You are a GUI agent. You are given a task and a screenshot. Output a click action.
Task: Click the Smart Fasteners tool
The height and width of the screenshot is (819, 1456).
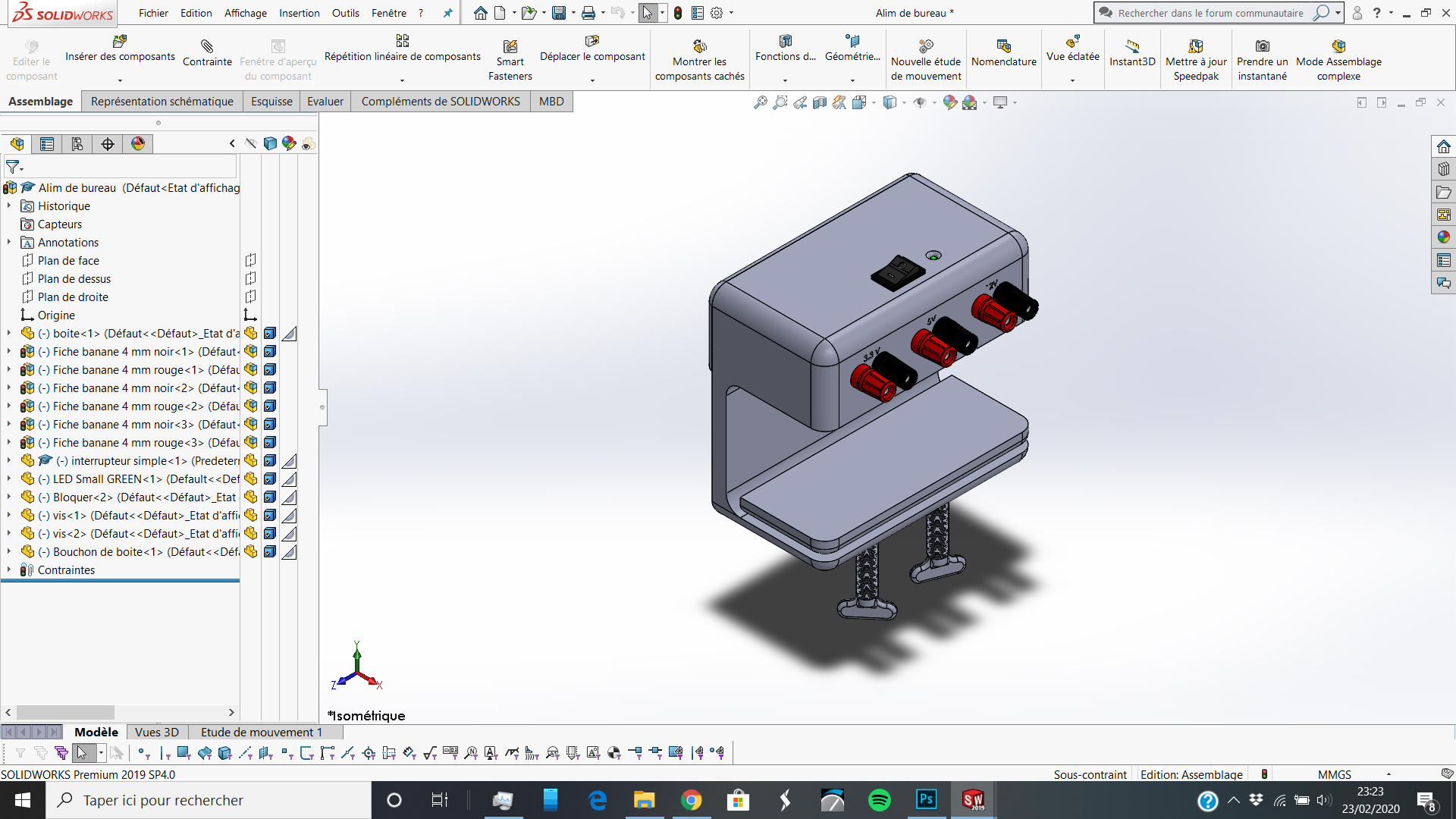(510, 59)
